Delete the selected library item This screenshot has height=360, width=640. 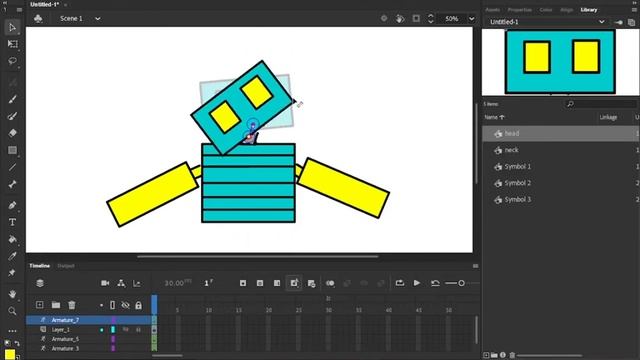512,355
